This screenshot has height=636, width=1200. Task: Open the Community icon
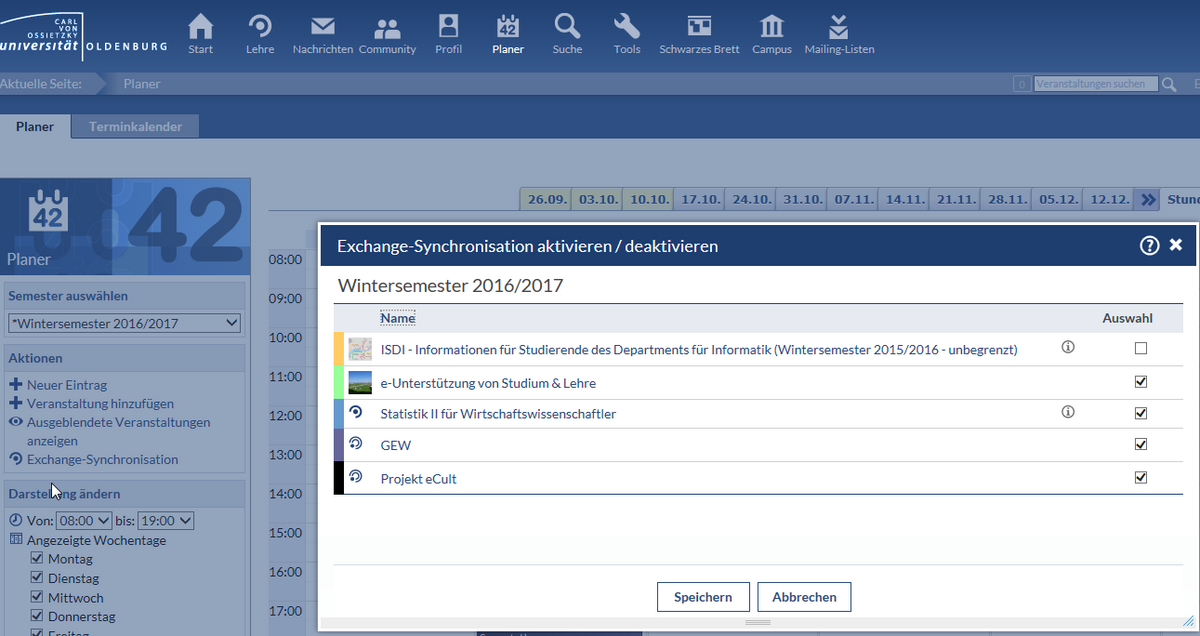(x=387, y=27)
